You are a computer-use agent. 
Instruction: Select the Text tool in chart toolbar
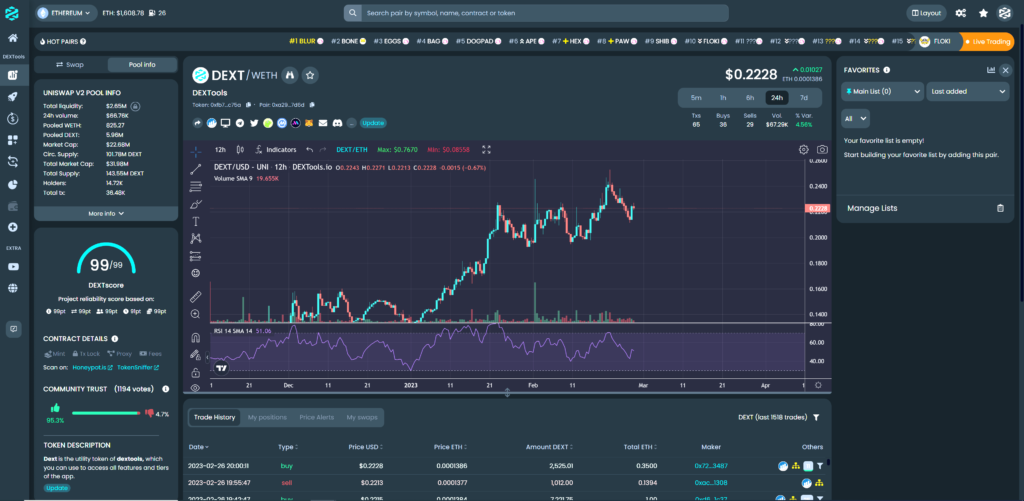pyautogui.click(x=195, y=221)
